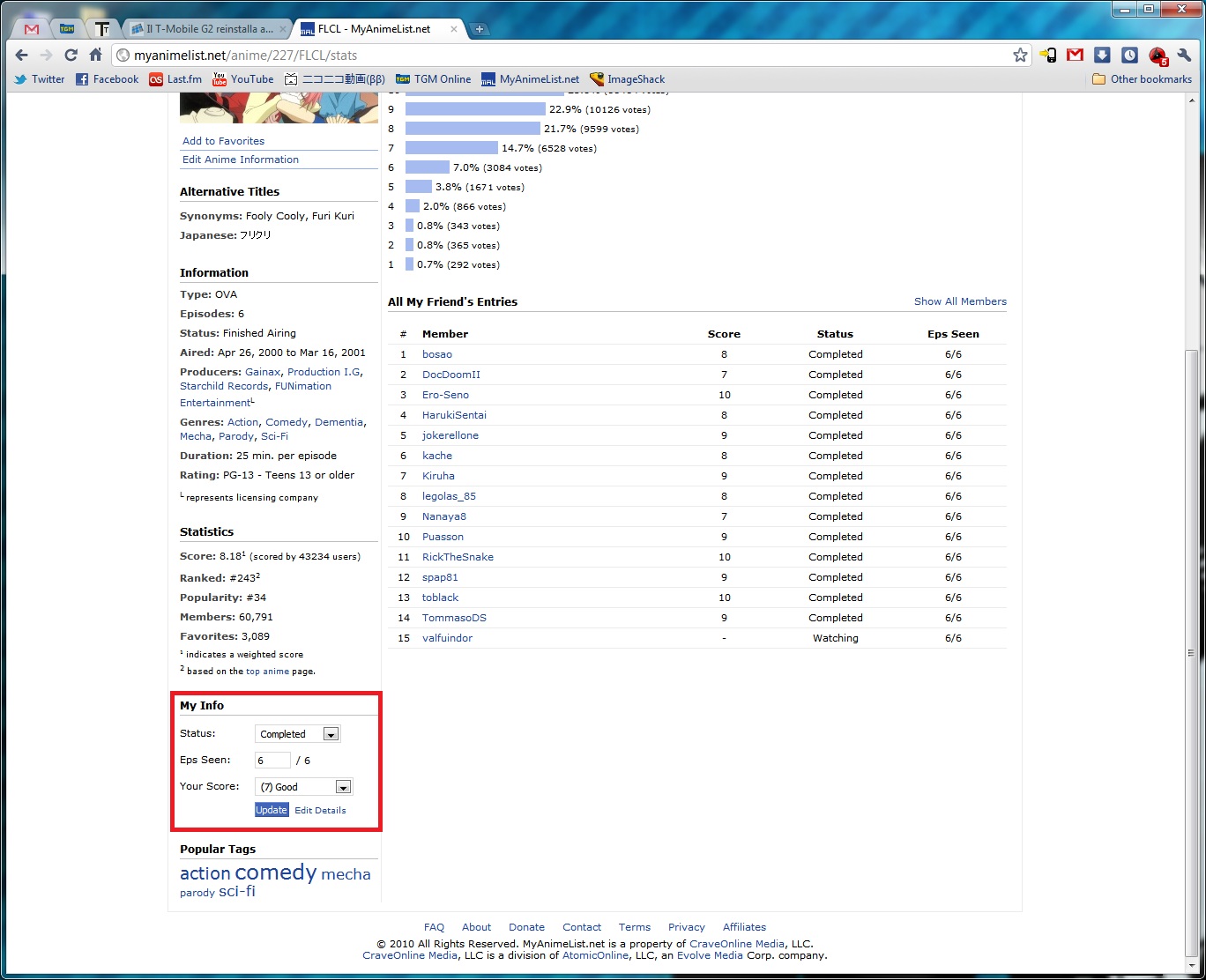Click the Eps Seen input field
This screenshot has width=1206, height=980.
click(x=272, y=761)
